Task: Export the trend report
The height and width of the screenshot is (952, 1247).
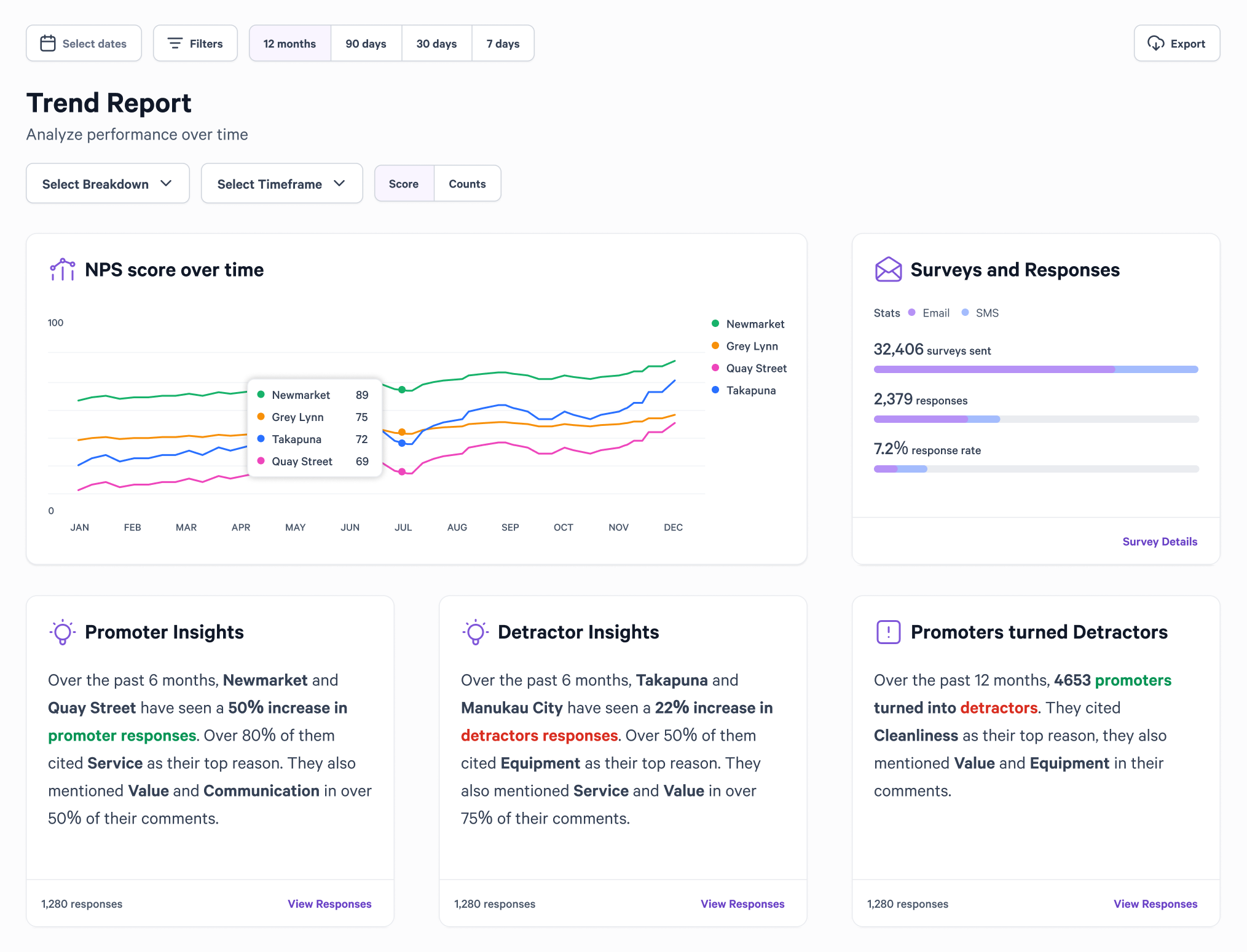Action: pos(1177,43)
